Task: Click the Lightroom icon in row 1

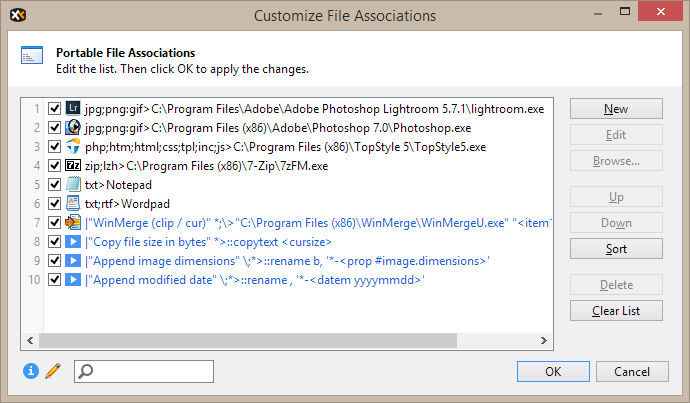Action: coord(73,108)
